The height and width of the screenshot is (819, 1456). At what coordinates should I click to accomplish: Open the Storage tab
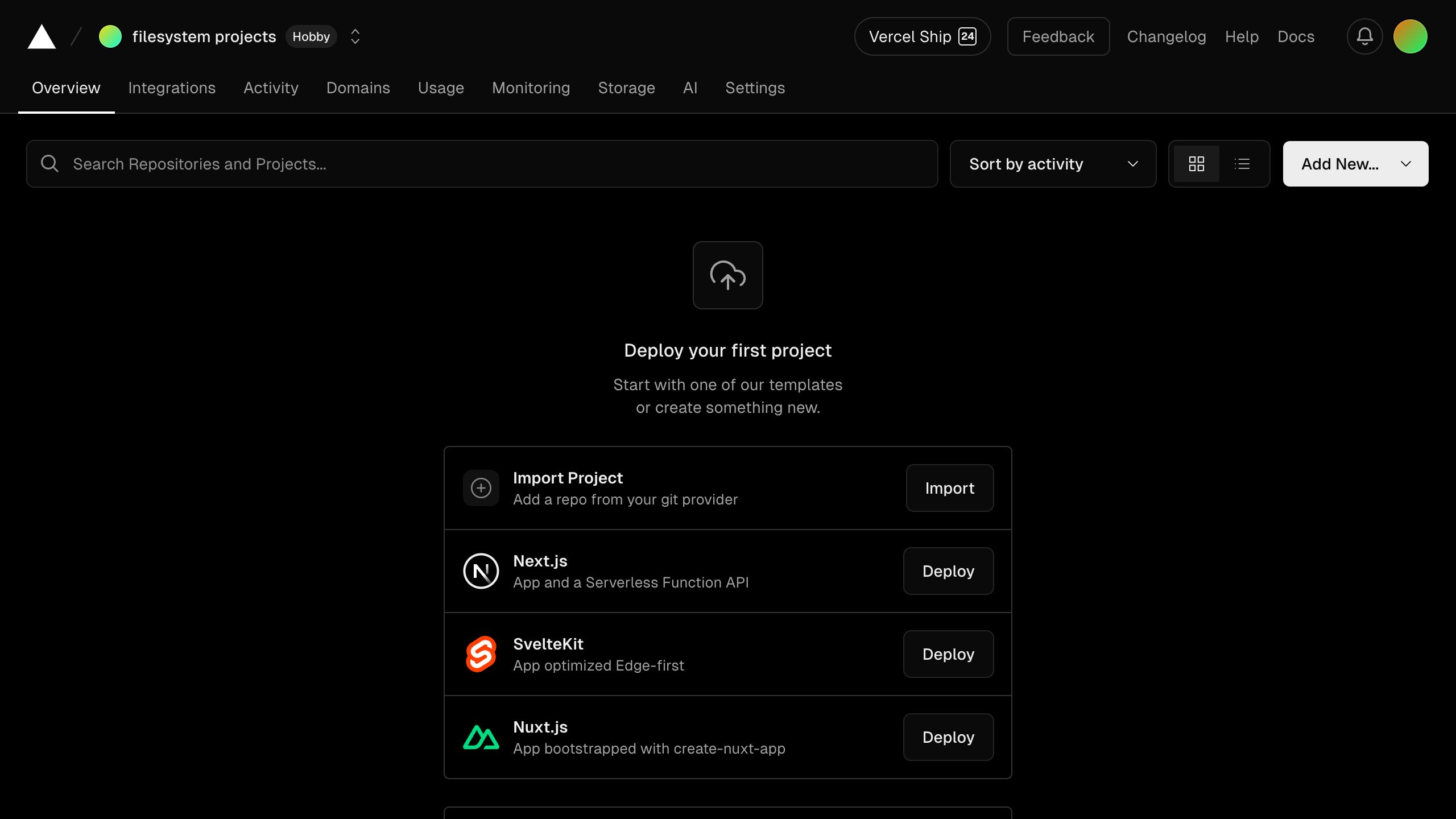click(x=627, y=88)
